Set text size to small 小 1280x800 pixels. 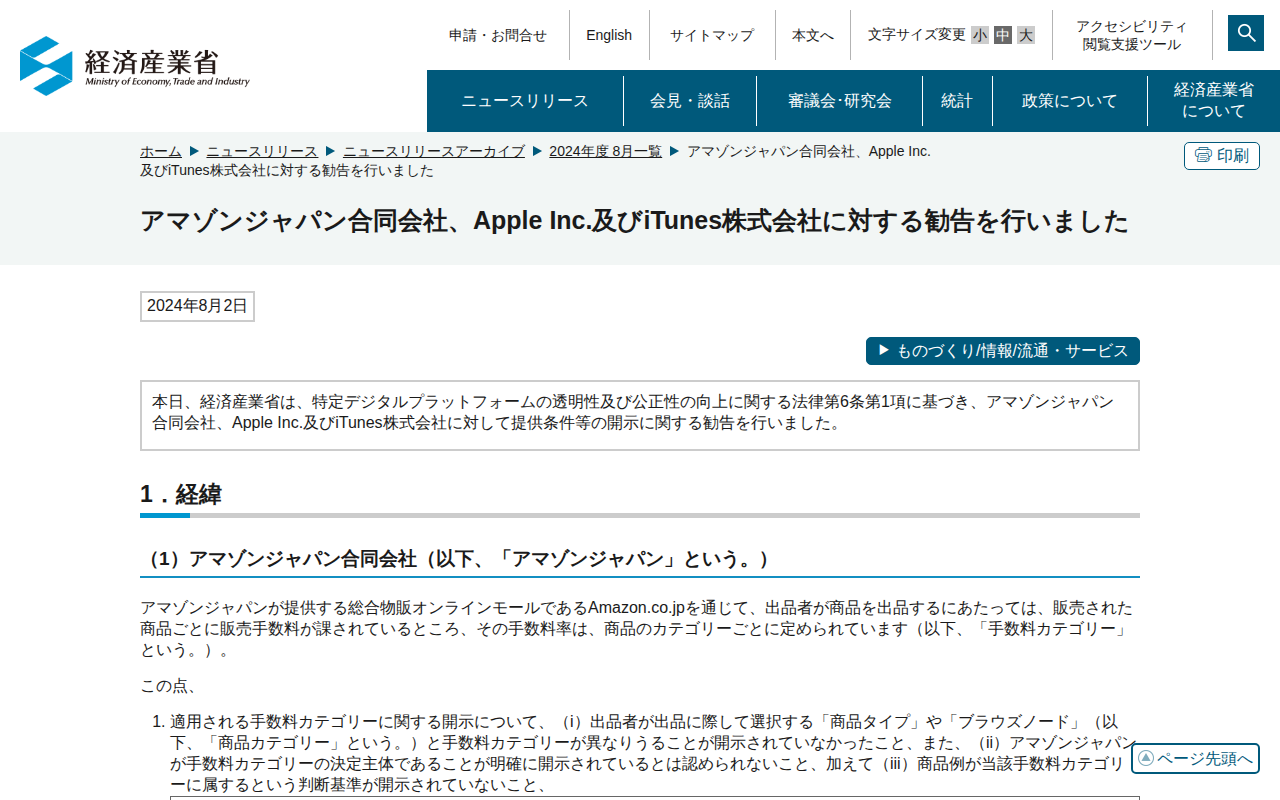click(x=980, y=35)
